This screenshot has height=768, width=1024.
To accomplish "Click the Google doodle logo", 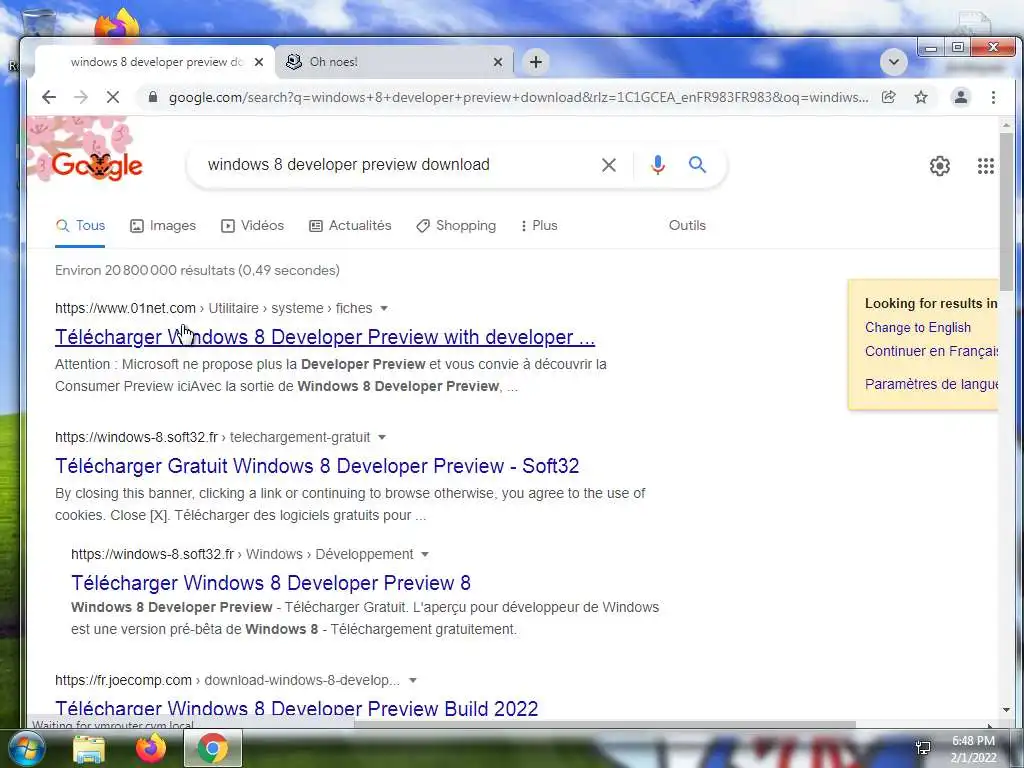I will pos(97,165).
